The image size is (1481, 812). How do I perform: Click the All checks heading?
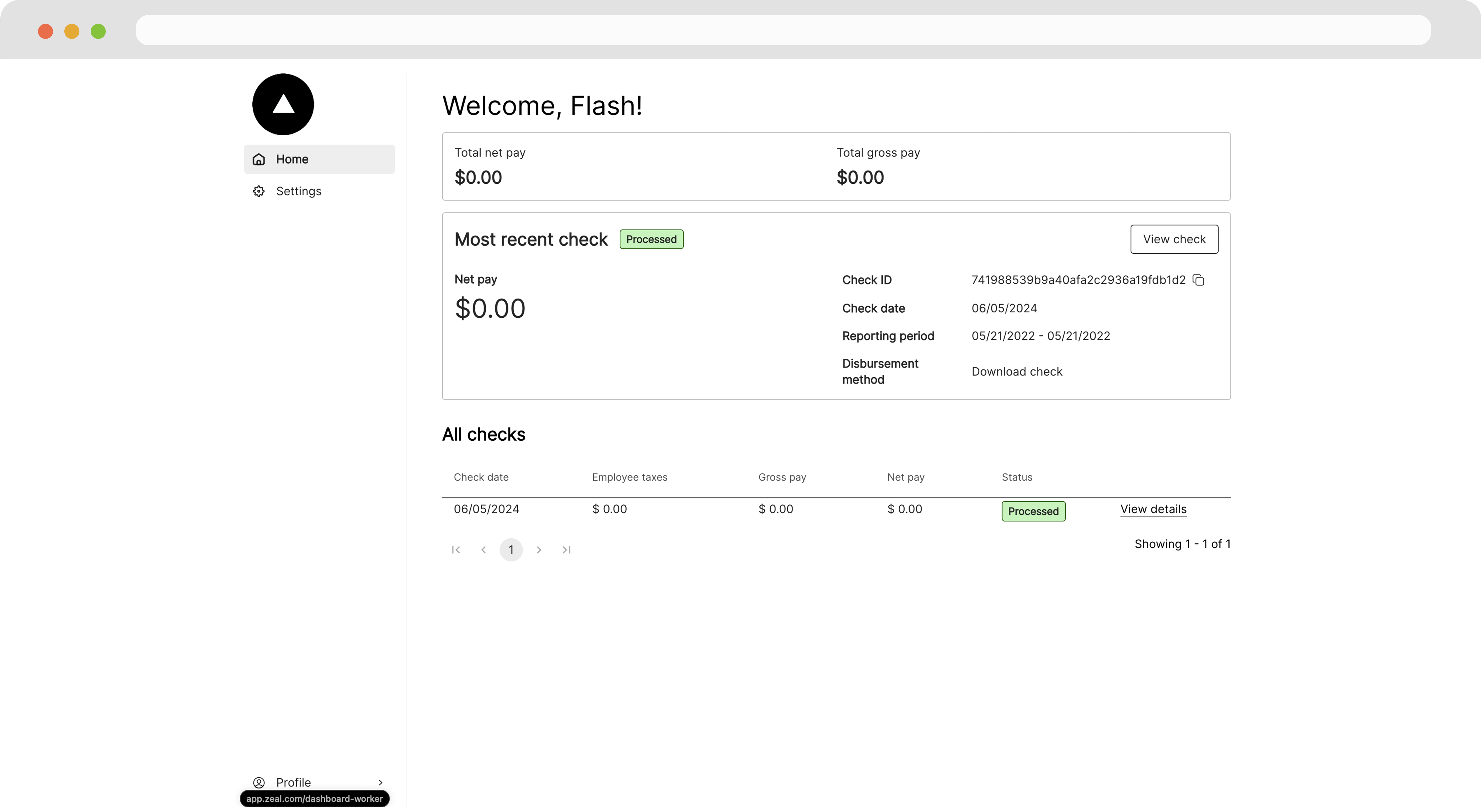[x=484, y=434]
